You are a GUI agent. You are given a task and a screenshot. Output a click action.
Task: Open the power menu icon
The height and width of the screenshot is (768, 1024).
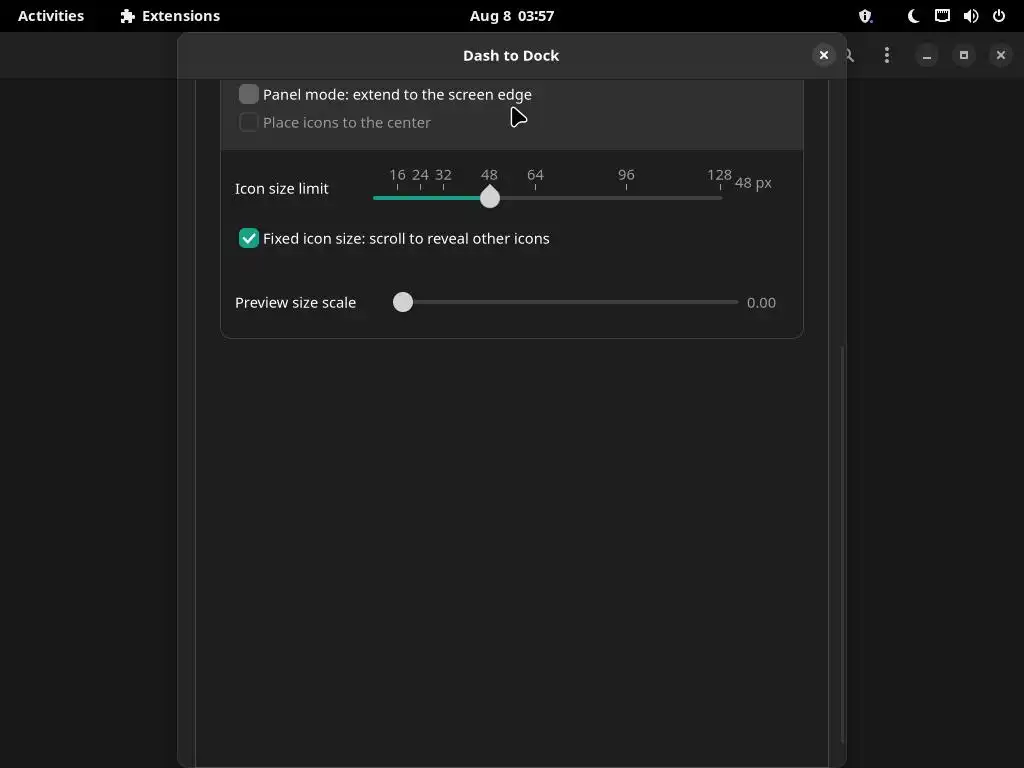(x=999, y=16)
